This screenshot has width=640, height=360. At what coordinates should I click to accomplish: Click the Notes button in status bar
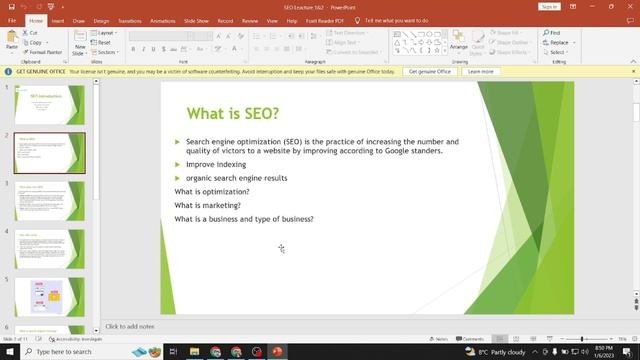pos(439,339)
